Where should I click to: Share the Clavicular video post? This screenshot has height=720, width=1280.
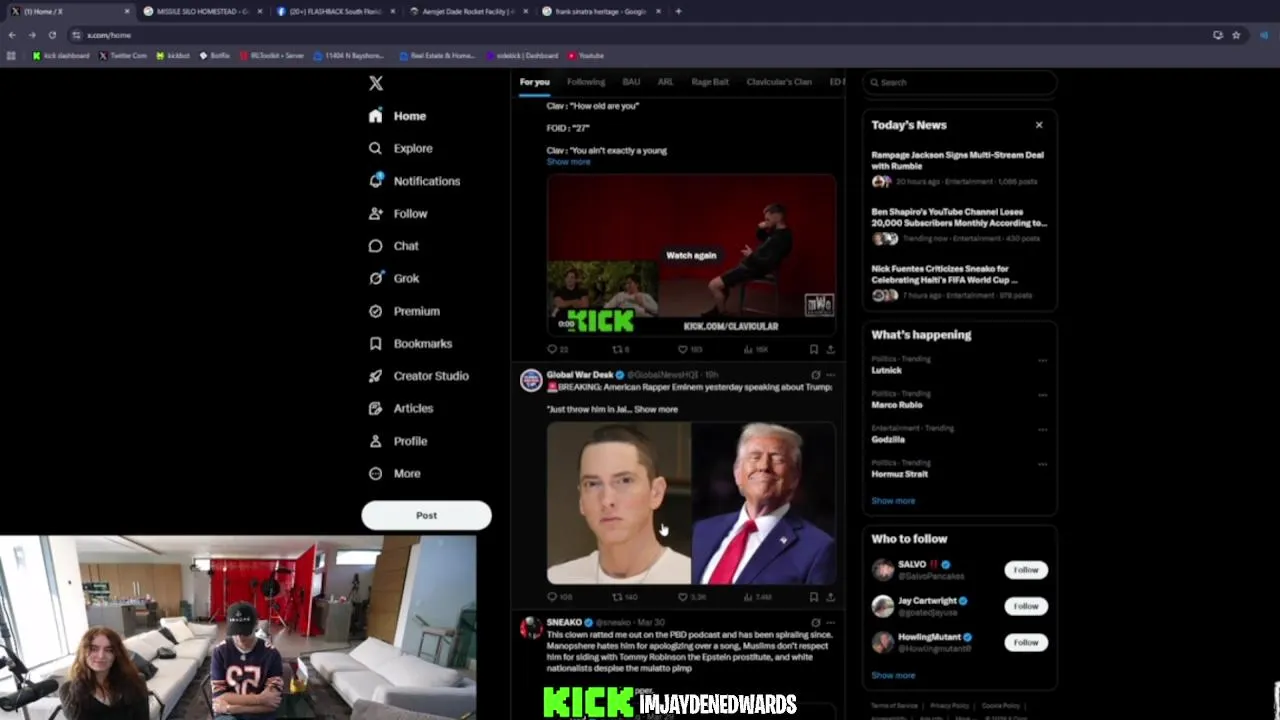pyautogui.click(x=830, y=349)
